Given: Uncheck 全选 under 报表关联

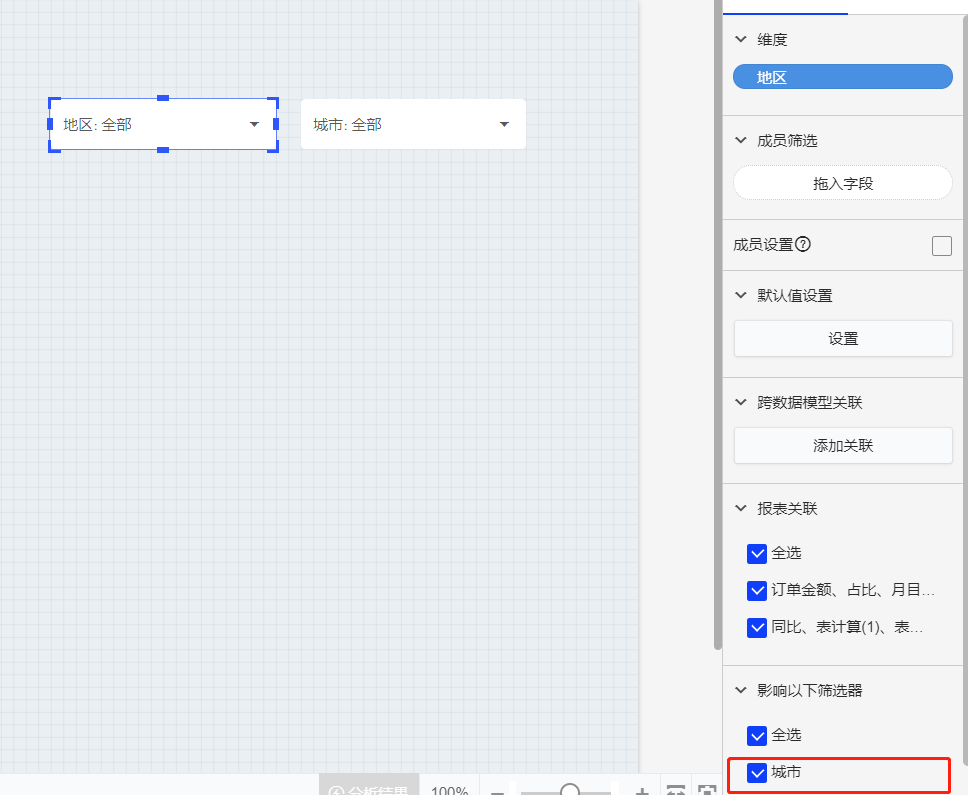Looking at the screenshot, I should 757,554.
